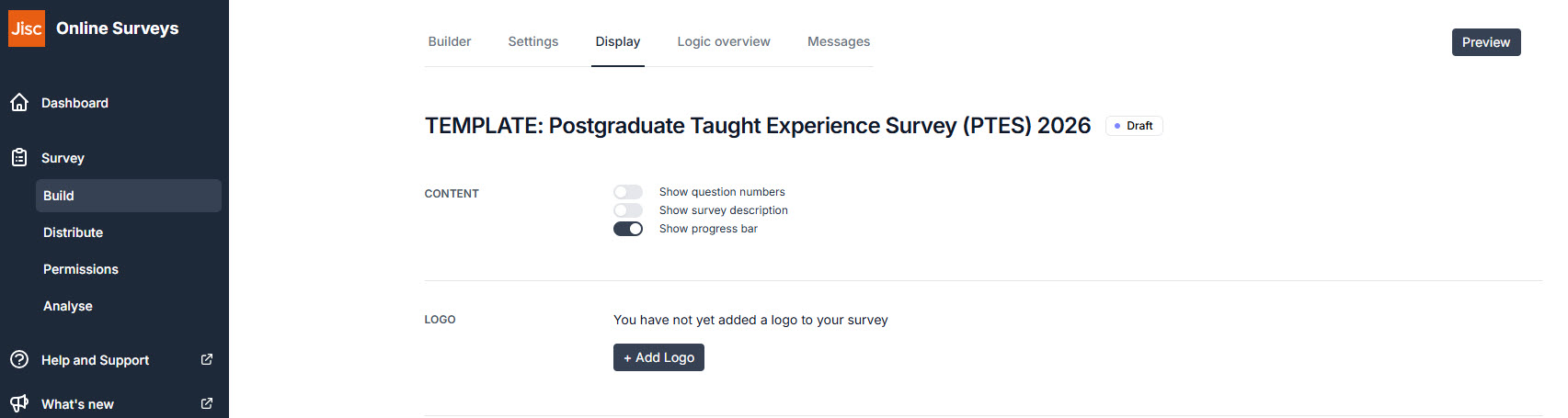Select Distribute in the sidebar
The width and height of the screenshot is (1568, 418).
[74, 232]
